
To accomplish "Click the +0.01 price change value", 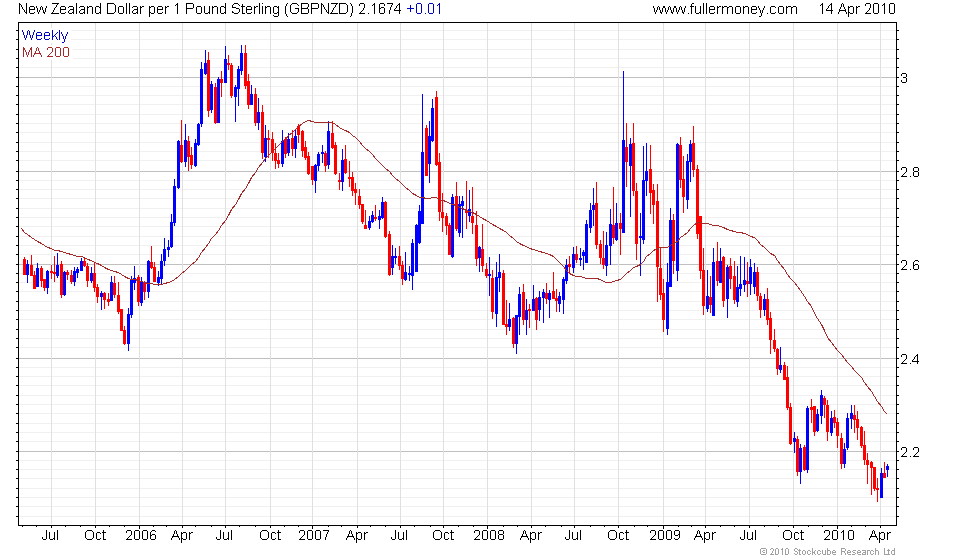I will (x=424, y=9).
